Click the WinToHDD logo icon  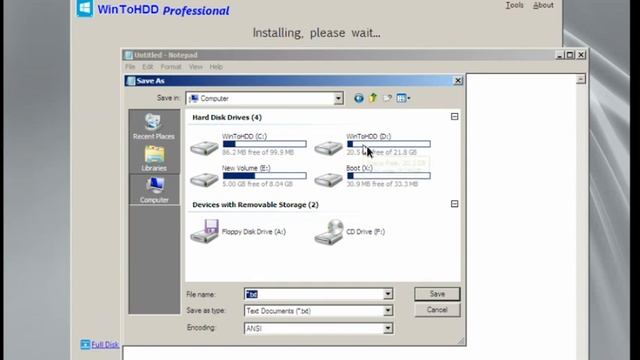tap(84, 8)
